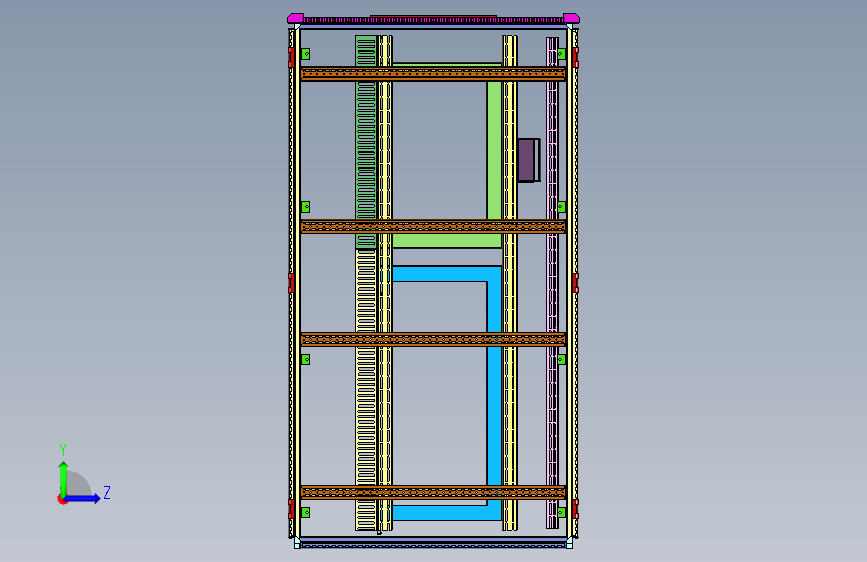This screenshot has width=867, height=562.
Task: Select the cabinet's bottom base plinth
Action: click(x=433, y=542)
